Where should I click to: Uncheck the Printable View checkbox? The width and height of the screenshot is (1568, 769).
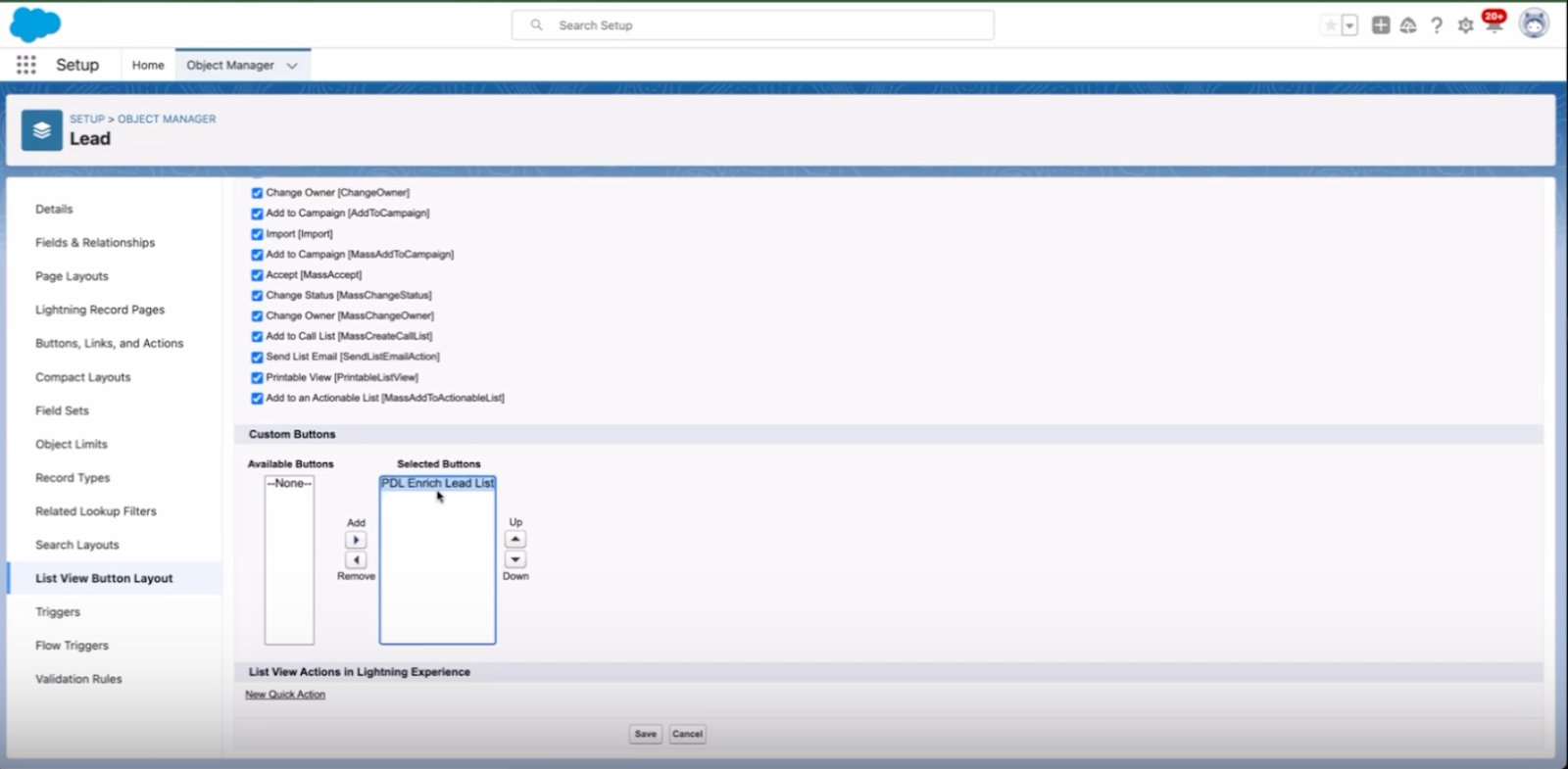pos(257,378)
